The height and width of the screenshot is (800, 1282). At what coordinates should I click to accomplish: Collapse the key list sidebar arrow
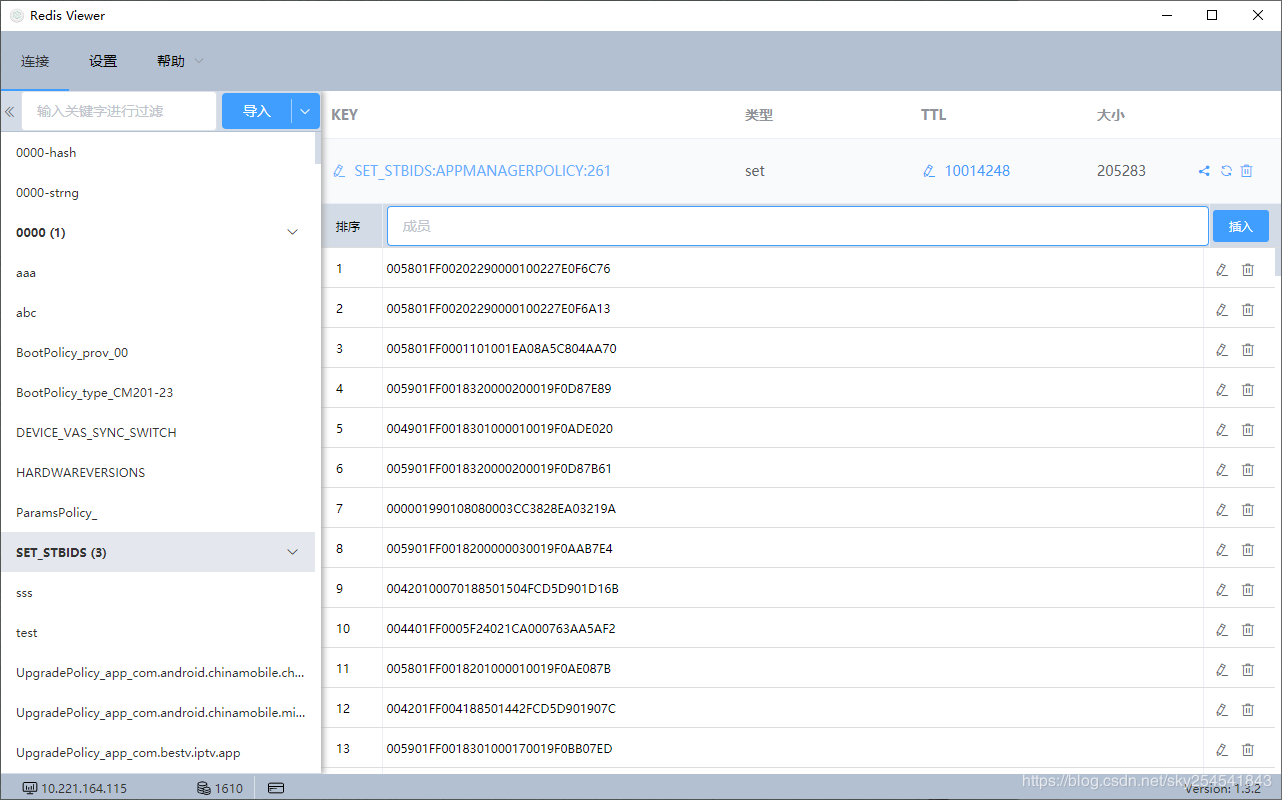coord(10,112)
